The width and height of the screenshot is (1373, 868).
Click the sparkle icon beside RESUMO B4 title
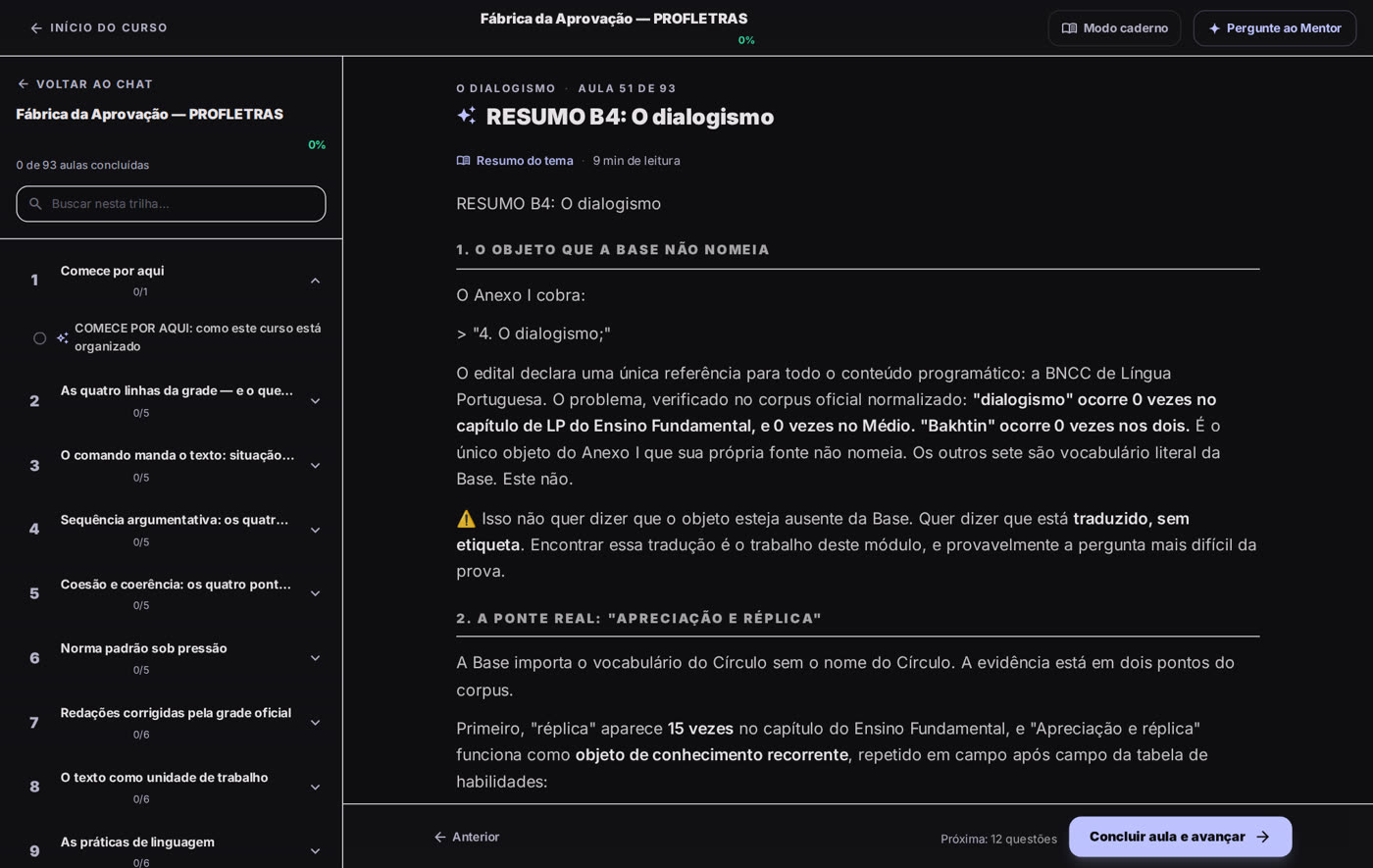click(467, 116)
